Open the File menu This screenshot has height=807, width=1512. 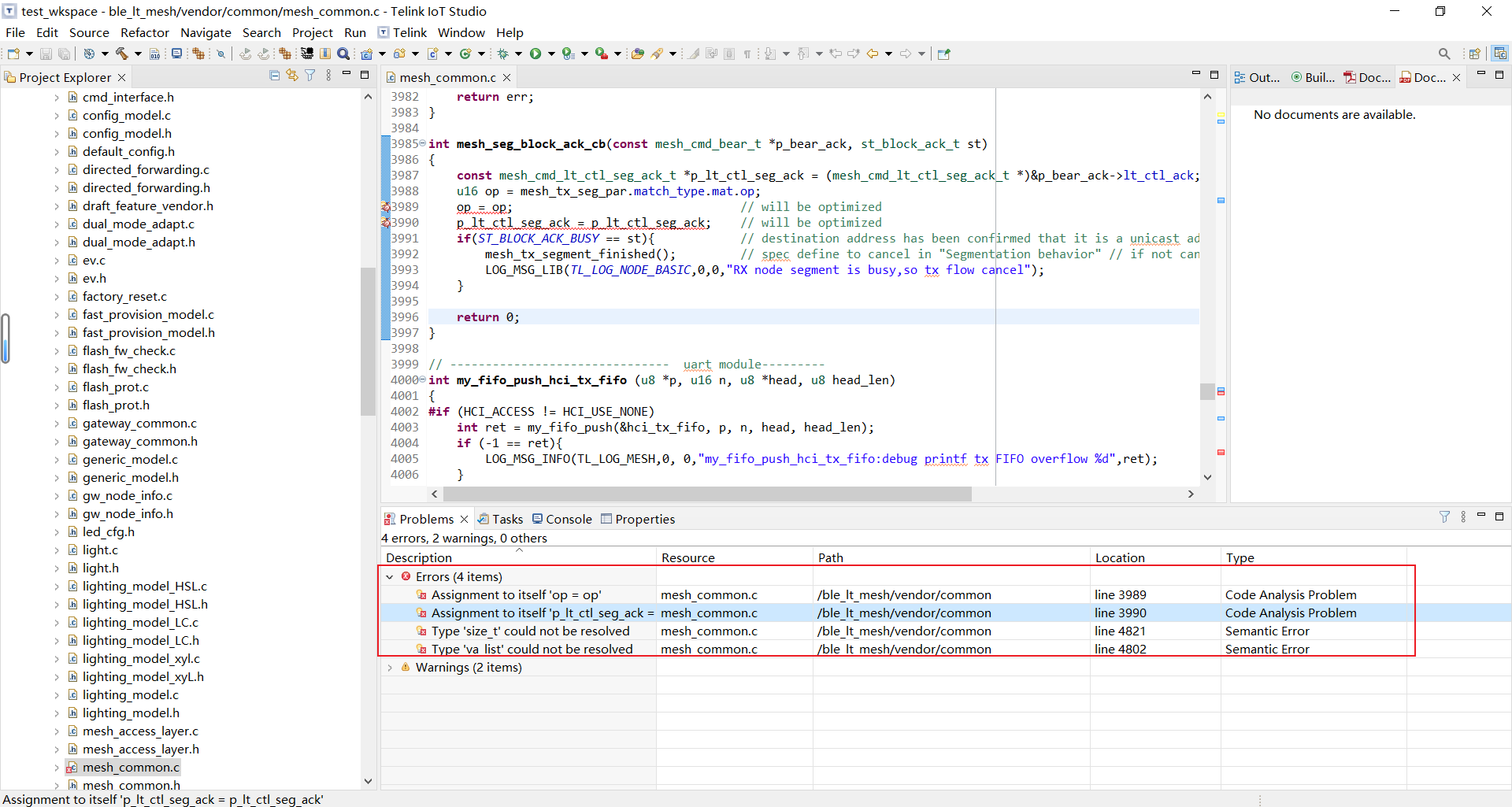(x=15, y=32)
